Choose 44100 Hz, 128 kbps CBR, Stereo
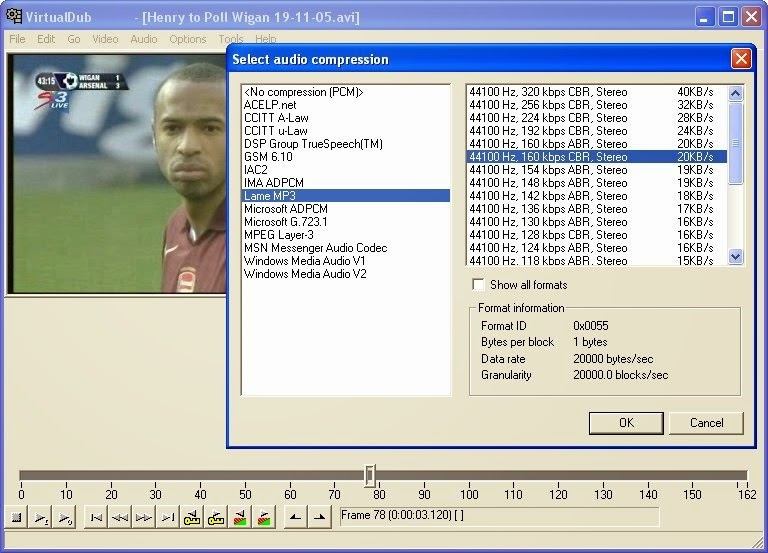This screenshot has height=553, width=768. click(x=597, y=235)
